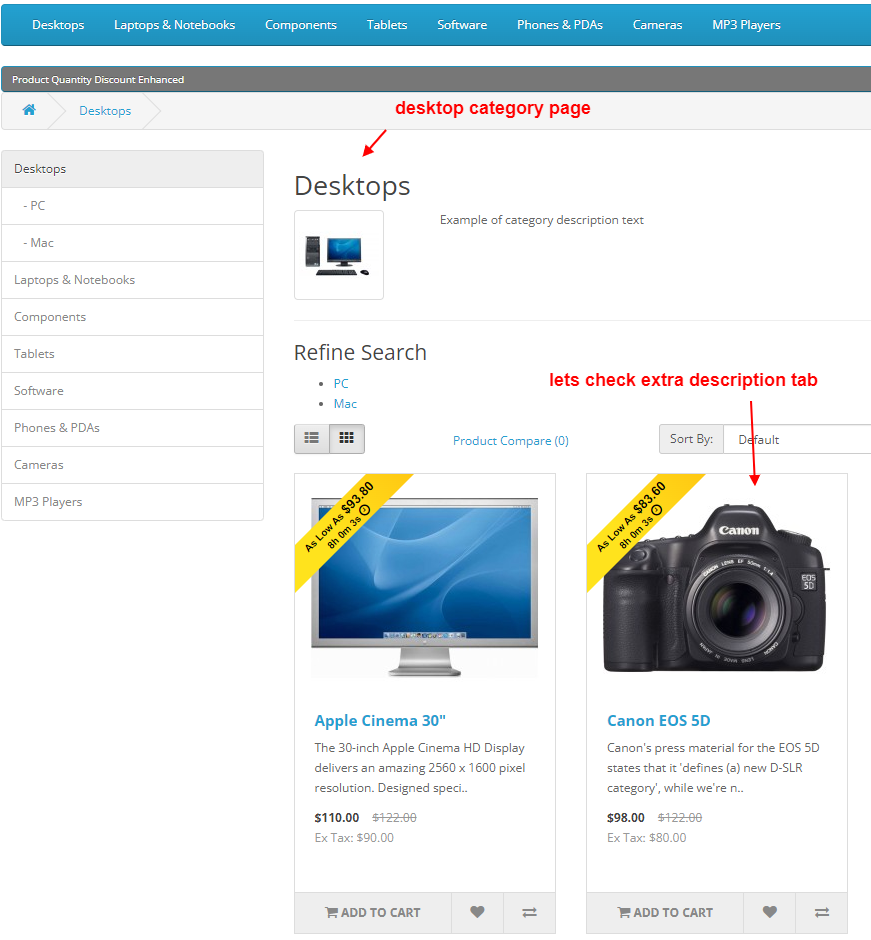Select Mac under Refine Search

pyautogui.click(x=345, y=403)
